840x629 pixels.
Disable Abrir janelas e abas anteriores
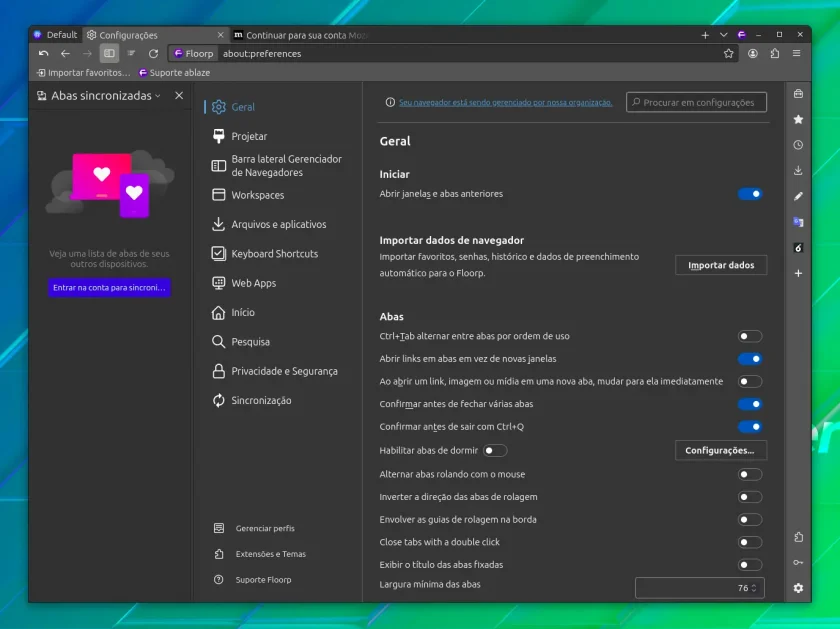pyautogui.click(x=750, y=194)
